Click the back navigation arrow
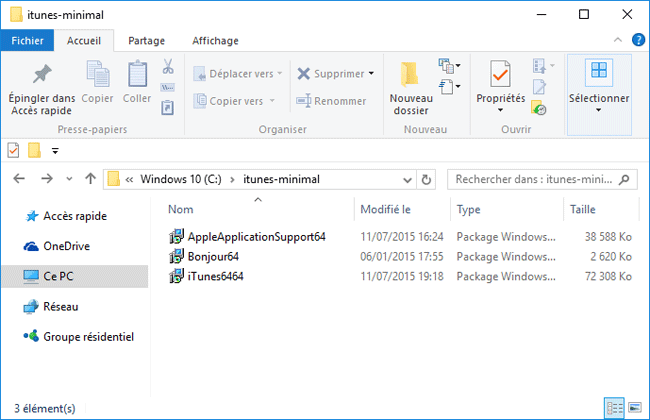 [x=19, y=179]
